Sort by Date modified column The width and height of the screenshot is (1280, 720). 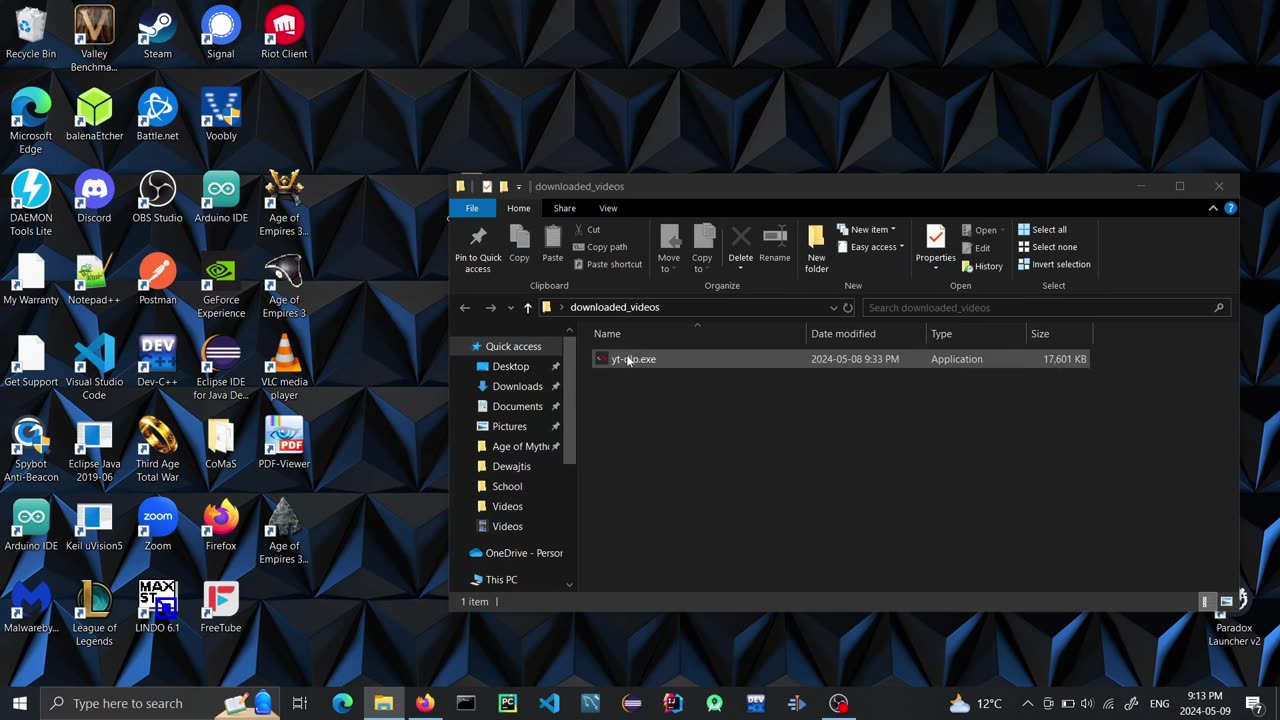click(x=865, y=334)
